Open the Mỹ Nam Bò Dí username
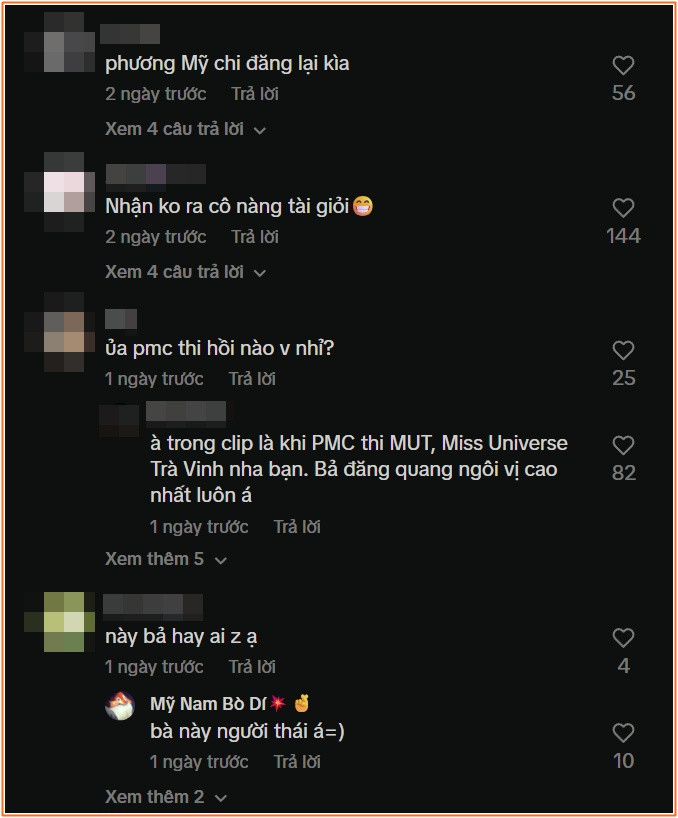Screen dimensions: 678x818 (208, 704)
